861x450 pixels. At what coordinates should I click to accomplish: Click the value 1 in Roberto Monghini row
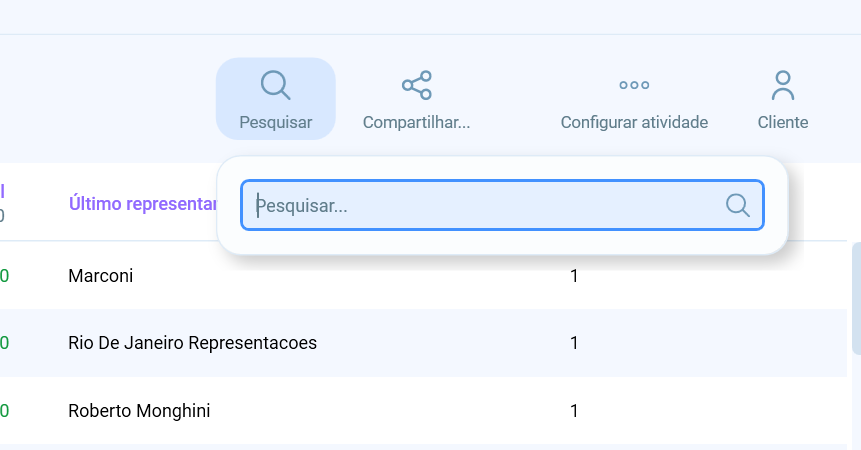coord(574,411)
